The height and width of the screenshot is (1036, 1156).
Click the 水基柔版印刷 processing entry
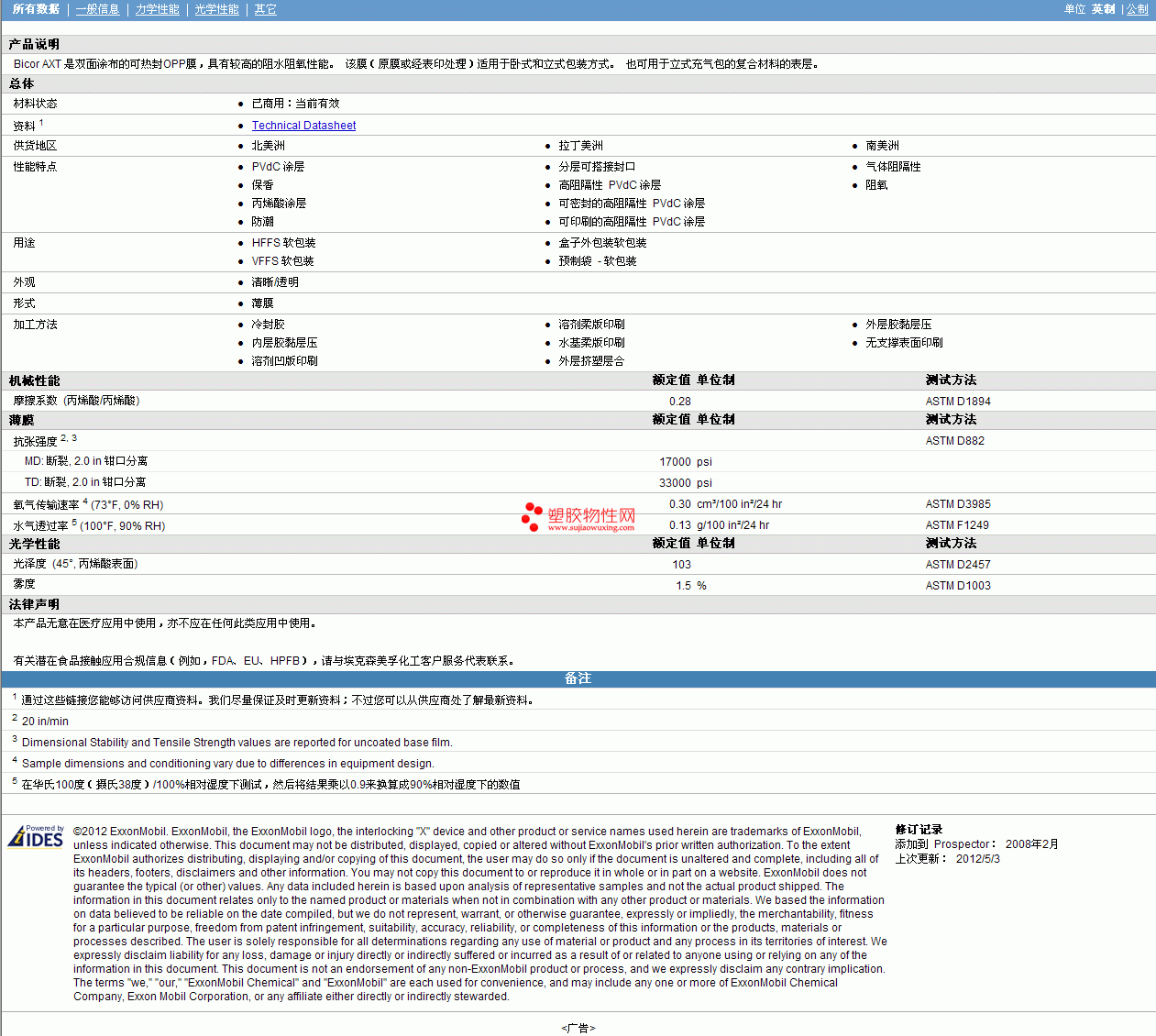[x=592, y=343]
